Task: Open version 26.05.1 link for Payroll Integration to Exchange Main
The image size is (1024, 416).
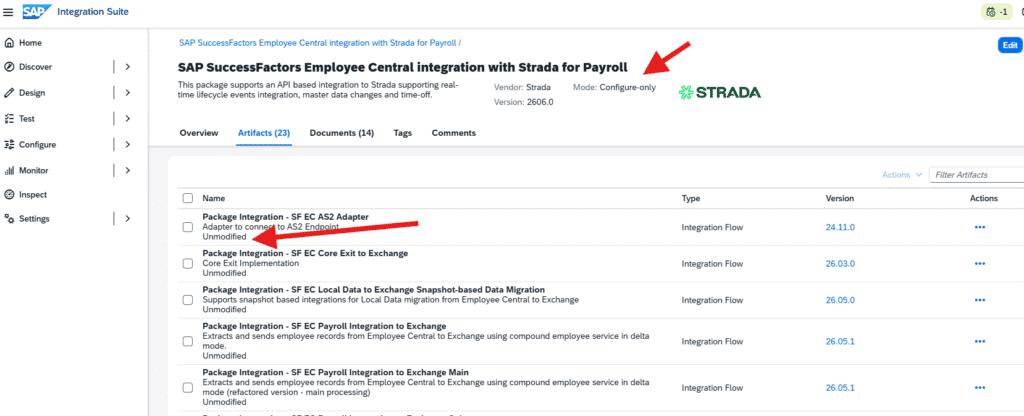Action: [840, 388]
